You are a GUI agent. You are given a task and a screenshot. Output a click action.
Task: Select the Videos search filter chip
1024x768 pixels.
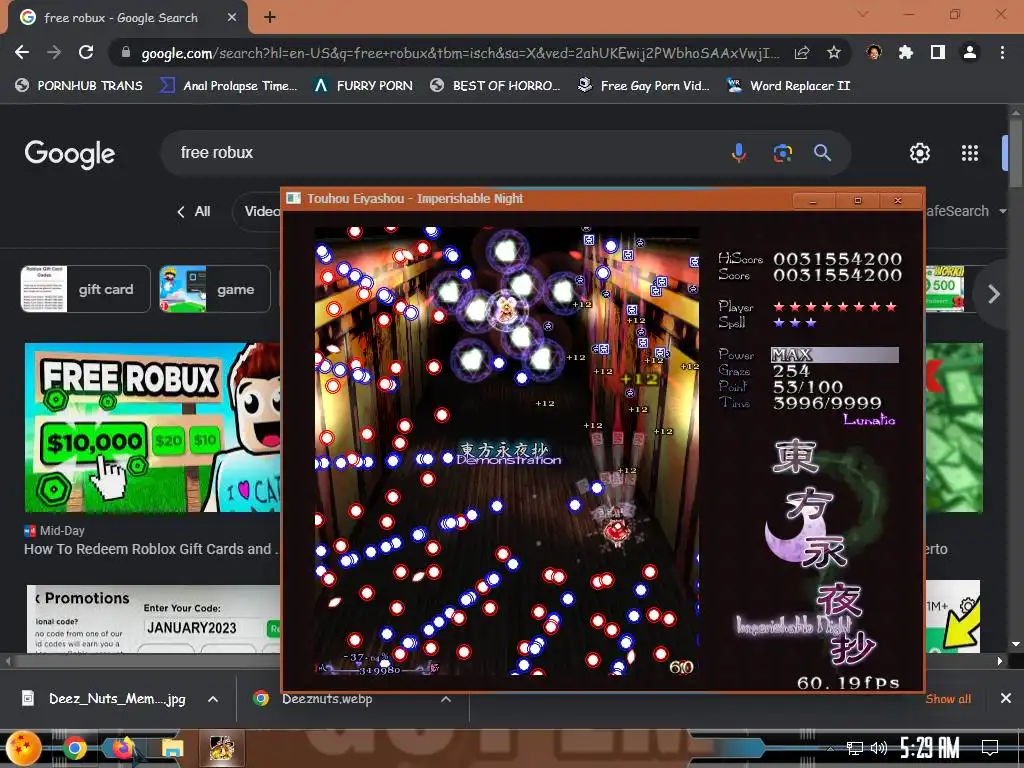coord(257,211)
